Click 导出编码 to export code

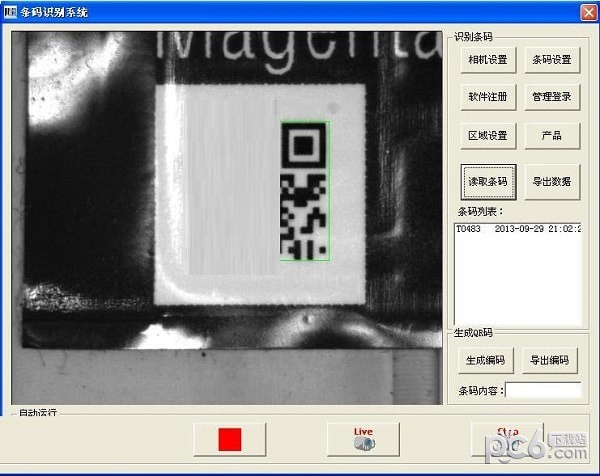pos(550,360)
